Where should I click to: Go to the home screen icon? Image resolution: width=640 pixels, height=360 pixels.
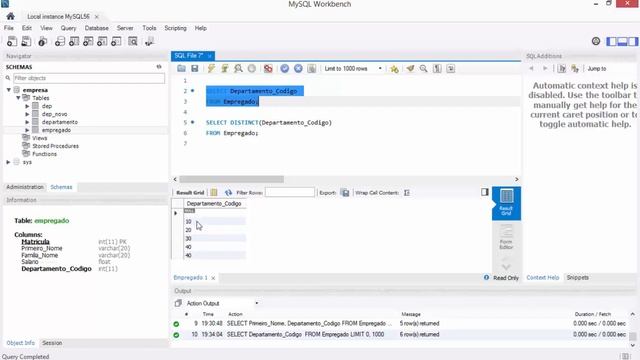click(11, 16)
